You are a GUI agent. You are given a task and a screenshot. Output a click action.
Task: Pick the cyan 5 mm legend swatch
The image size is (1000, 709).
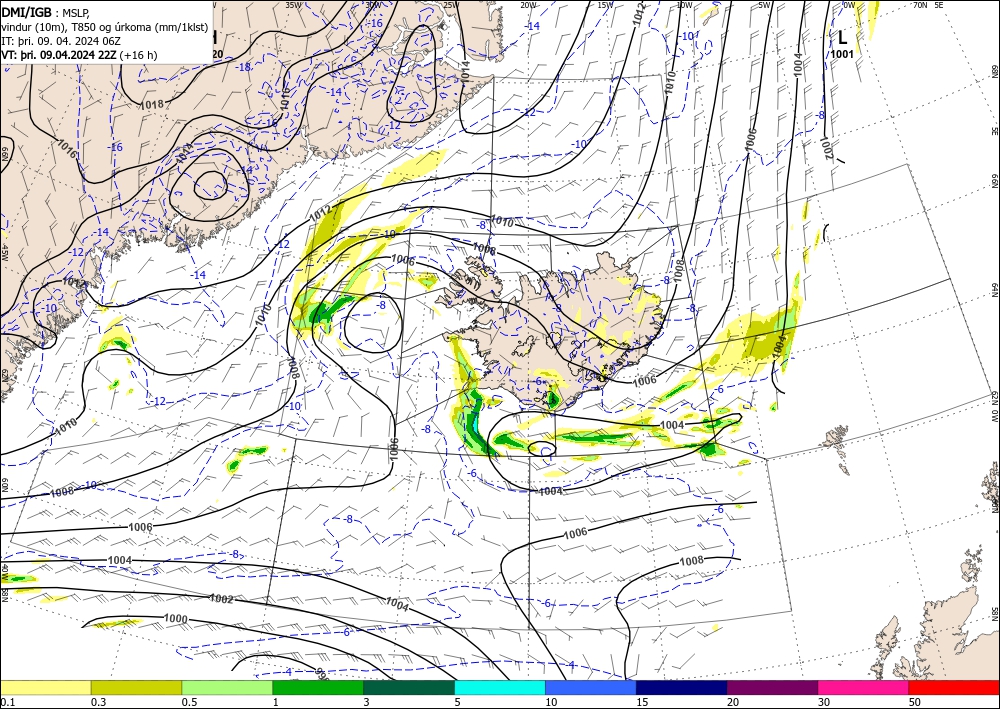[x=500, y=687]
